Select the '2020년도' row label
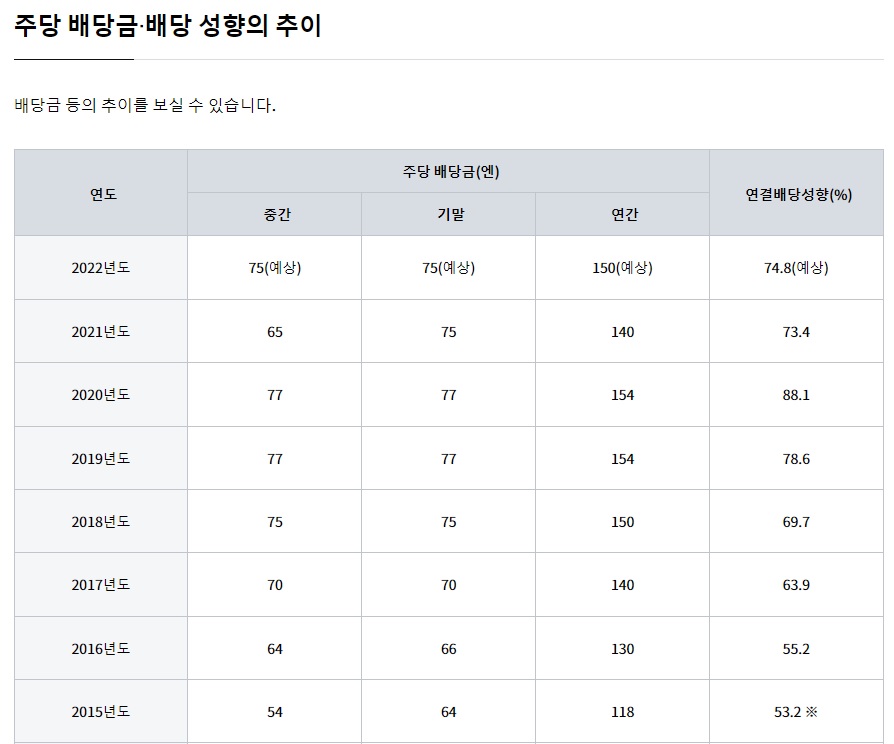The height and width of the screenshot is (744, 894). [x=101, y=395]
